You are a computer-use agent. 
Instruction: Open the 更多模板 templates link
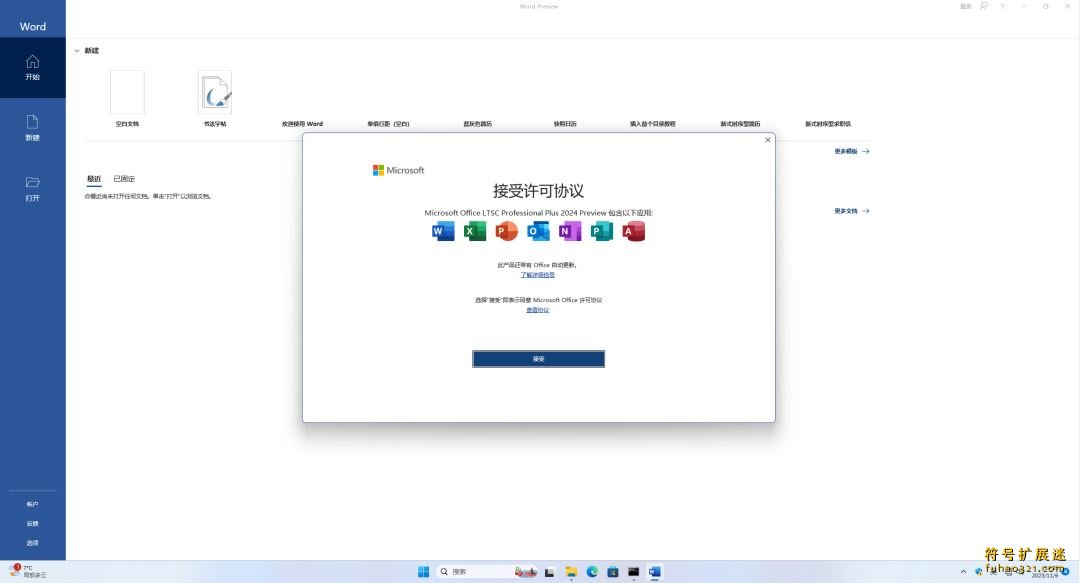[x=846, y=151]
